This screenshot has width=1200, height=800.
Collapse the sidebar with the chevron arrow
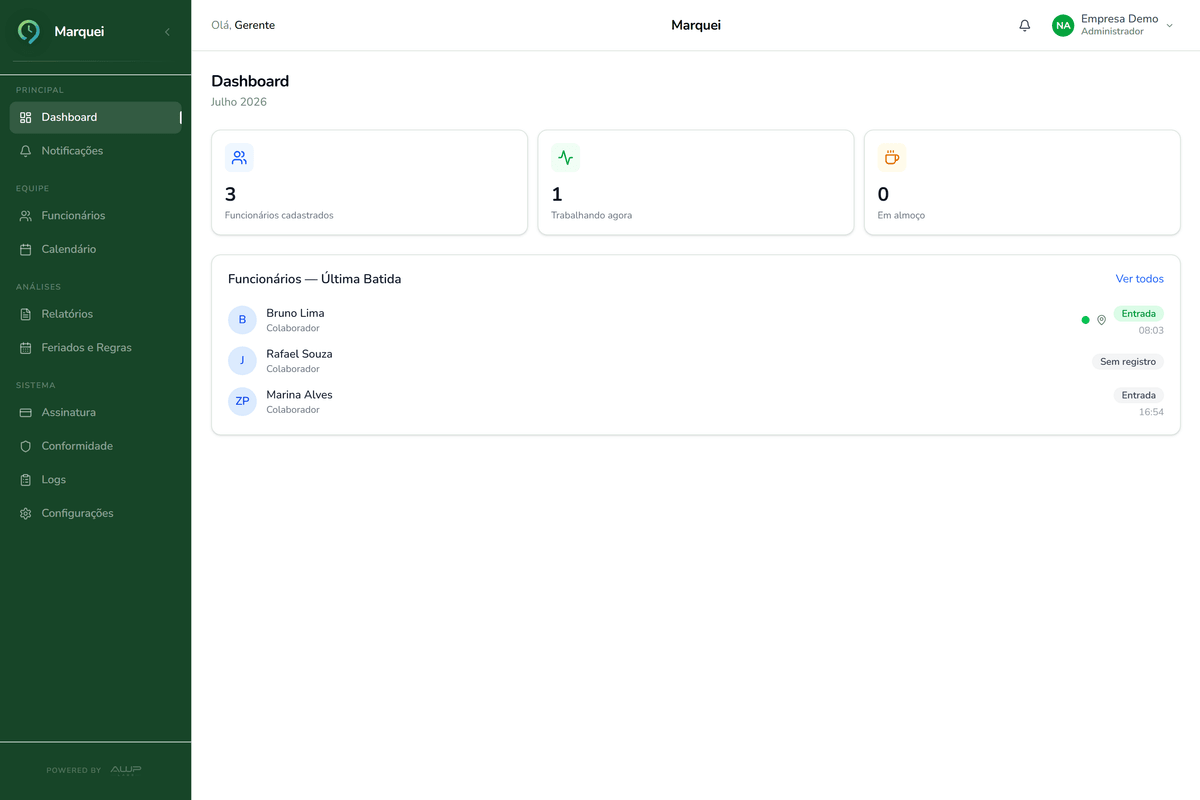[x=167, y=32]
